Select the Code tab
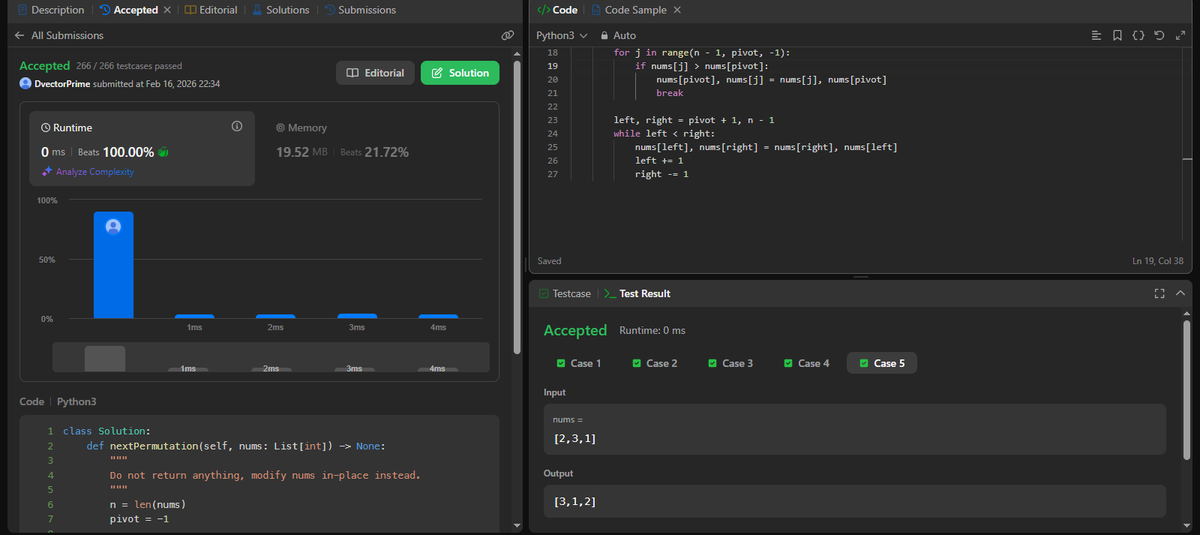This screenshot has width=1200, height=535. pyautogui.click(x=557, y=10)
